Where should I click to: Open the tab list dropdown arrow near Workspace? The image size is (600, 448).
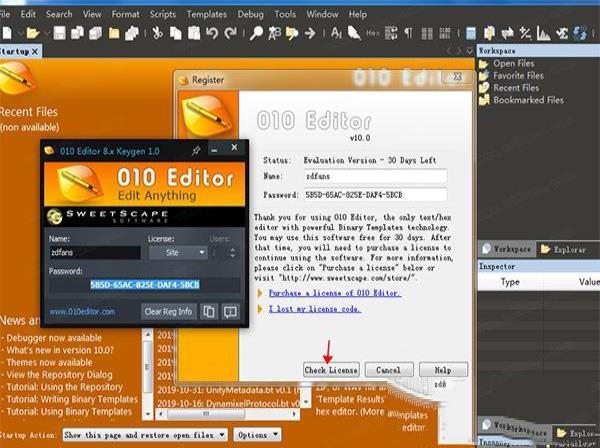coord(470,51)
